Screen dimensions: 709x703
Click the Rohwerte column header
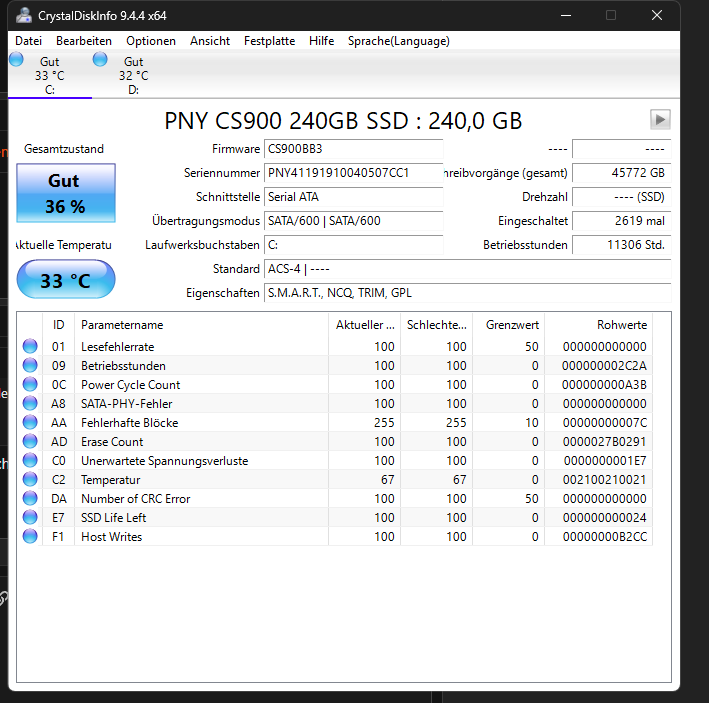(x=599, y=325)
